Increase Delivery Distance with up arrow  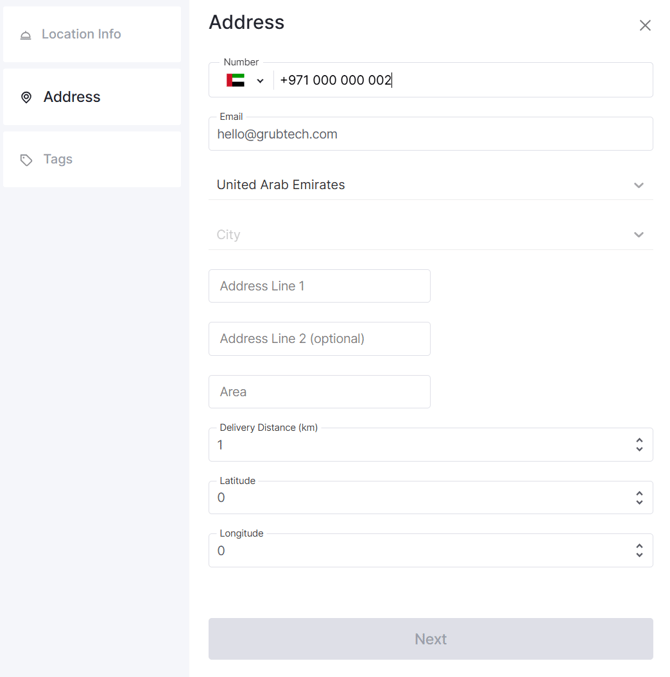(x=639, y=440)
